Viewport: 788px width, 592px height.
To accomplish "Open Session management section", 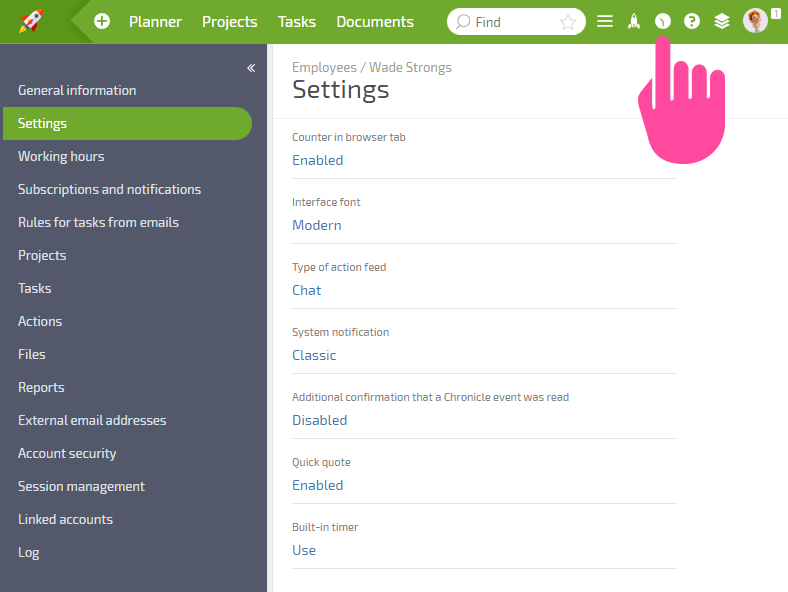I will 81,486.
